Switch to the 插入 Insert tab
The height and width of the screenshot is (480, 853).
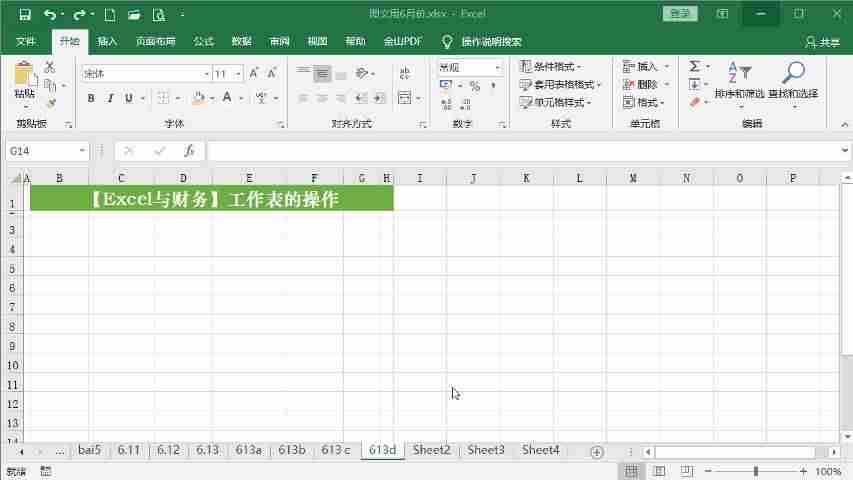(x=107, y=41)
